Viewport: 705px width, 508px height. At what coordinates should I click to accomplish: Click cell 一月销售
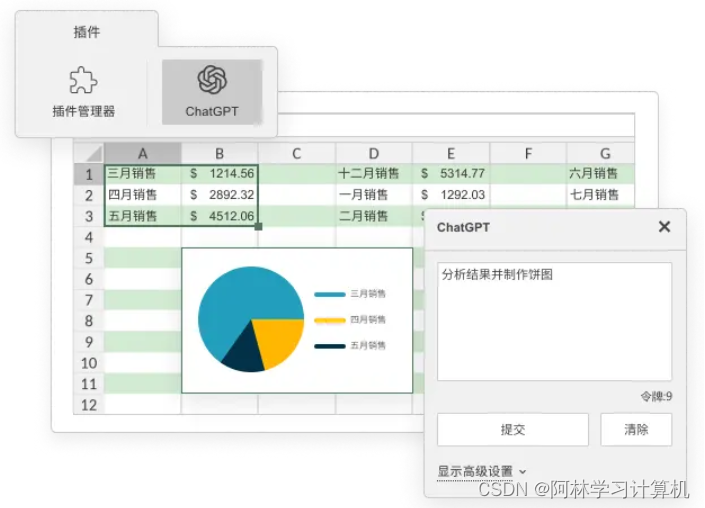coord(374,195)
